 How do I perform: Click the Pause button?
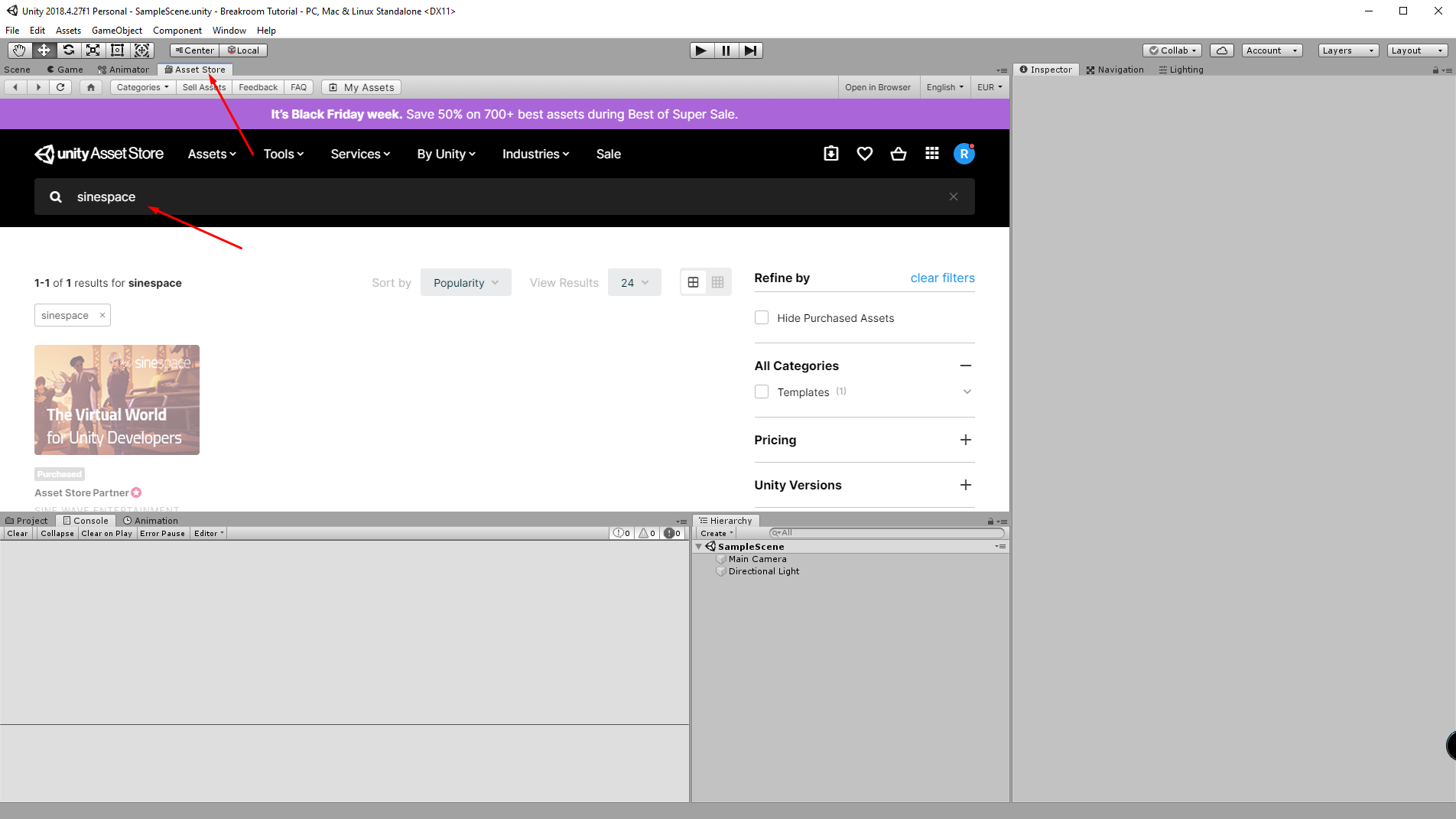click(x=726, y=50)
